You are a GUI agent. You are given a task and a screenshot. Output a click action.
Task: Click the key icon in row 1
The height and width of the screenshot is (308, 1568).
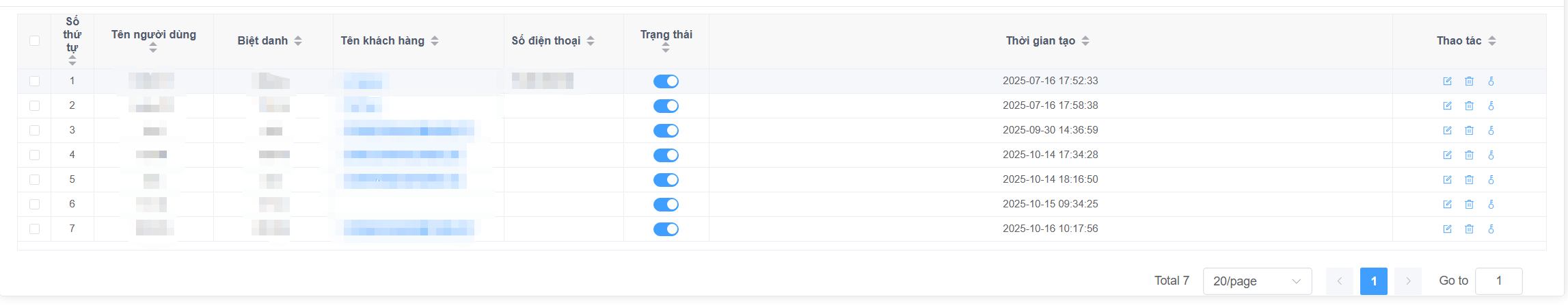1491,81
